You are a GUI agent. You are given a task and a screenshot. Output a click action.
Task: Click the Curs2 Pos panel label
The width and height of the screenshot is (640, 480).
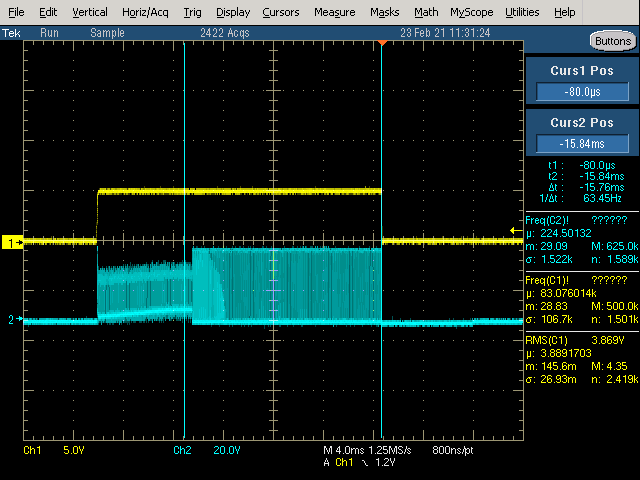[x=582, y=122]
